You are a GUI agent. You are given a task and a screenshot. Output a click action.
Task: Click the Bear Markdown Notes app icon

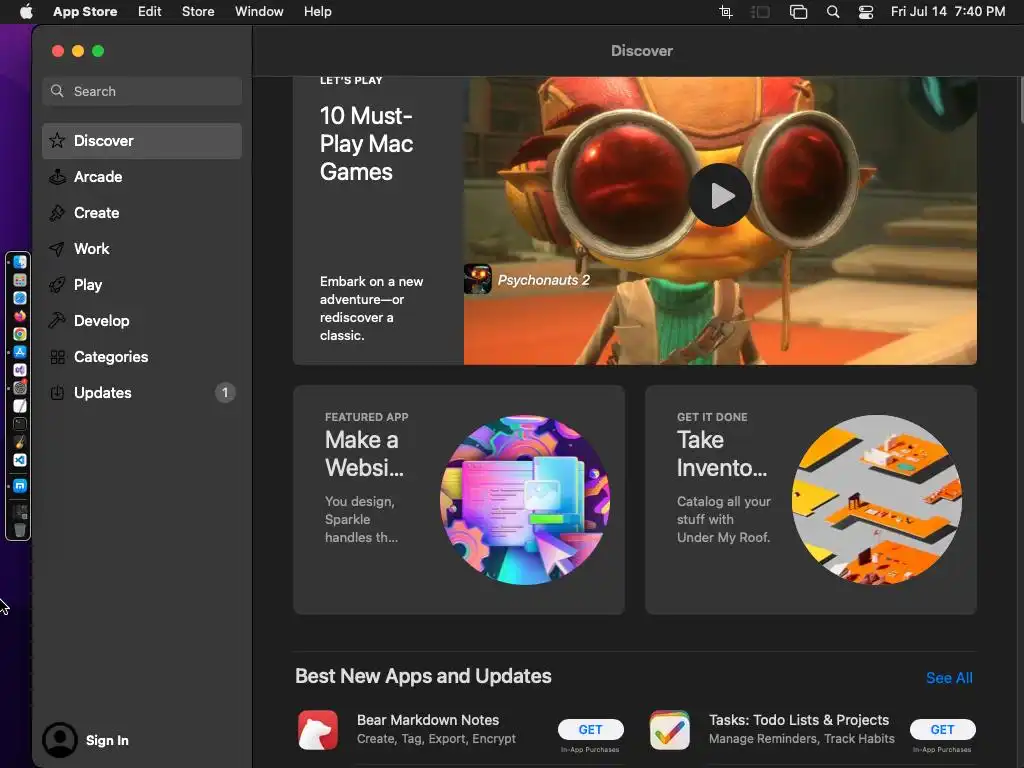318,729
